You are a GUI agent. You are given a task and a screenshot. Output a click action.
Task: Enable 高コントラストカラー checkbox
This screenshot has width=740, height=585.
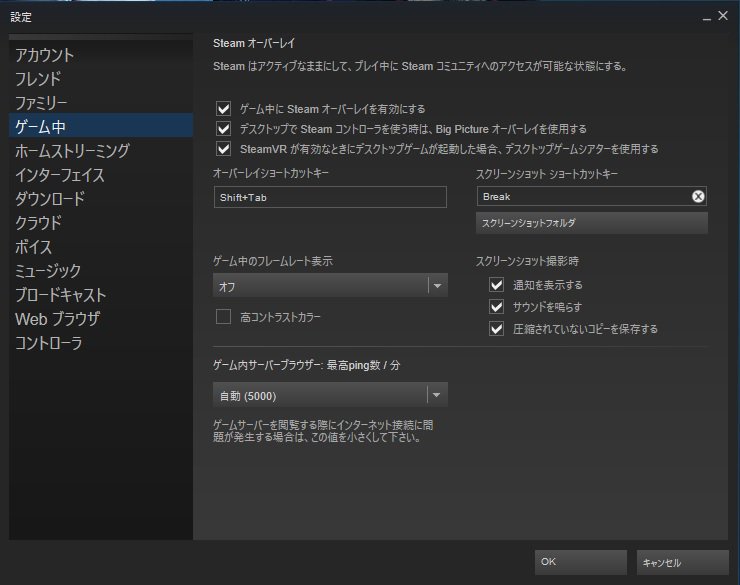[x=223, y=317]
